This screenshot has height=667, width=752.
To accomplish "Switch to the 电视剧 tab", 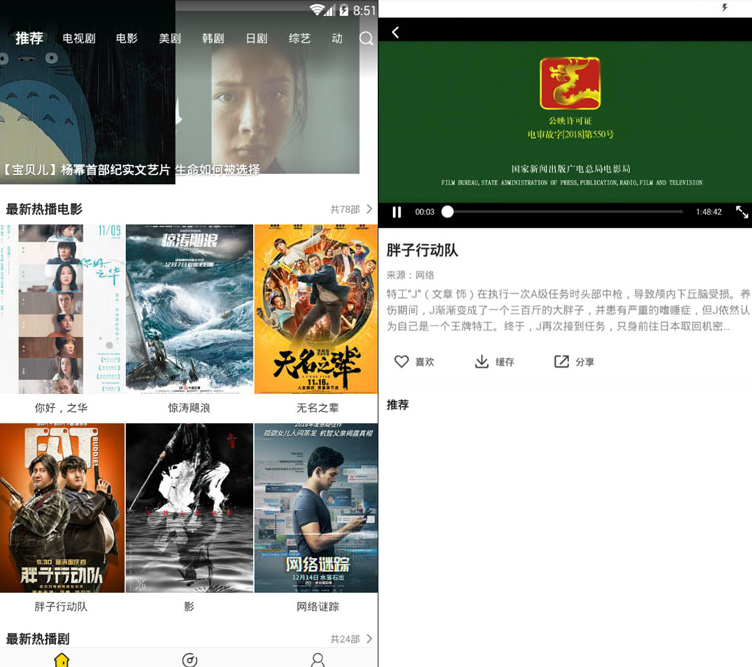I will (x=79, y=38).
